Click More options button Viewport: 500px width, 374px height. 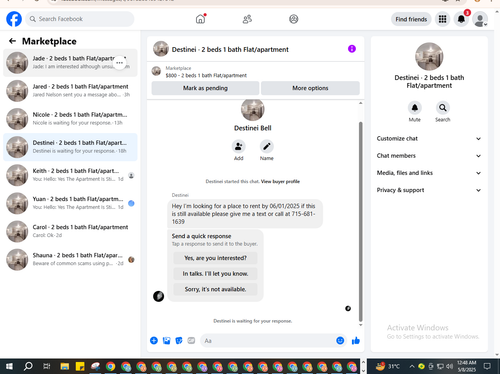310,88
